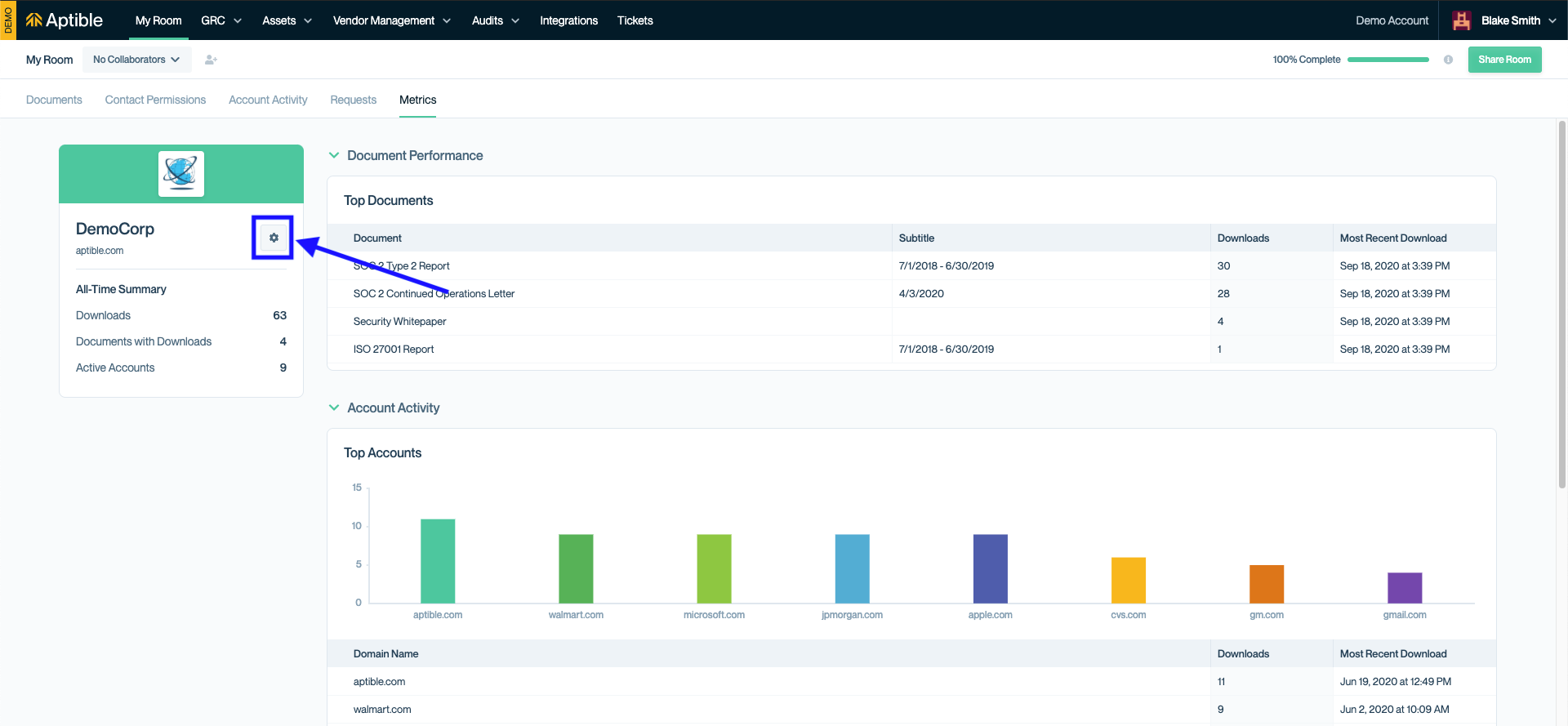
Task: Click the aptible.com domain table row
Action: coord(911,682)
